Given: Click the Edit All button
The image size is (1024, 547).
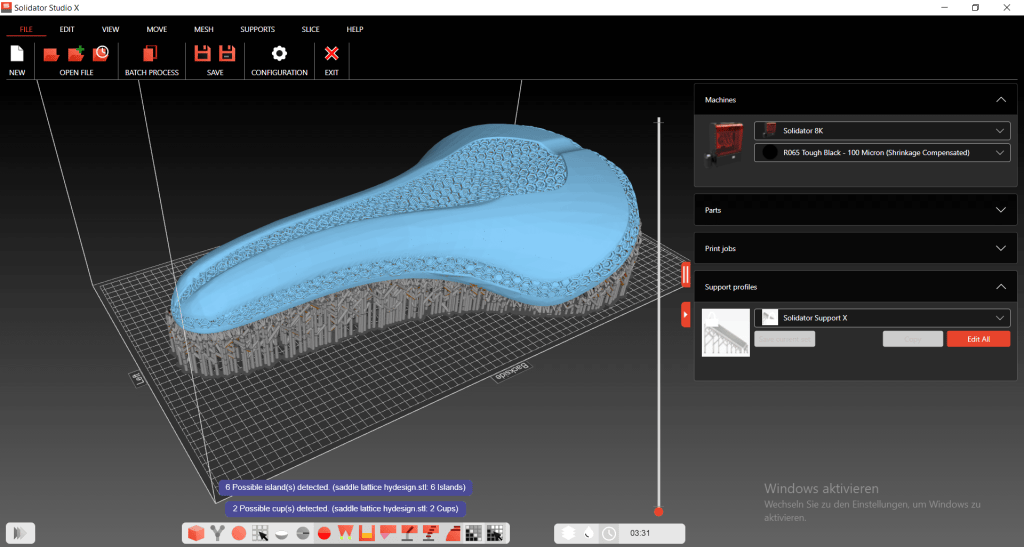Looking at the screenshot, I should [978, 339].
